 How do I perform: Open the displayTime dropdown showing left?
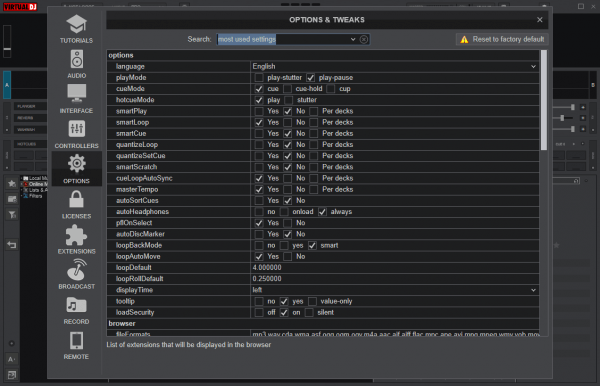395,290
